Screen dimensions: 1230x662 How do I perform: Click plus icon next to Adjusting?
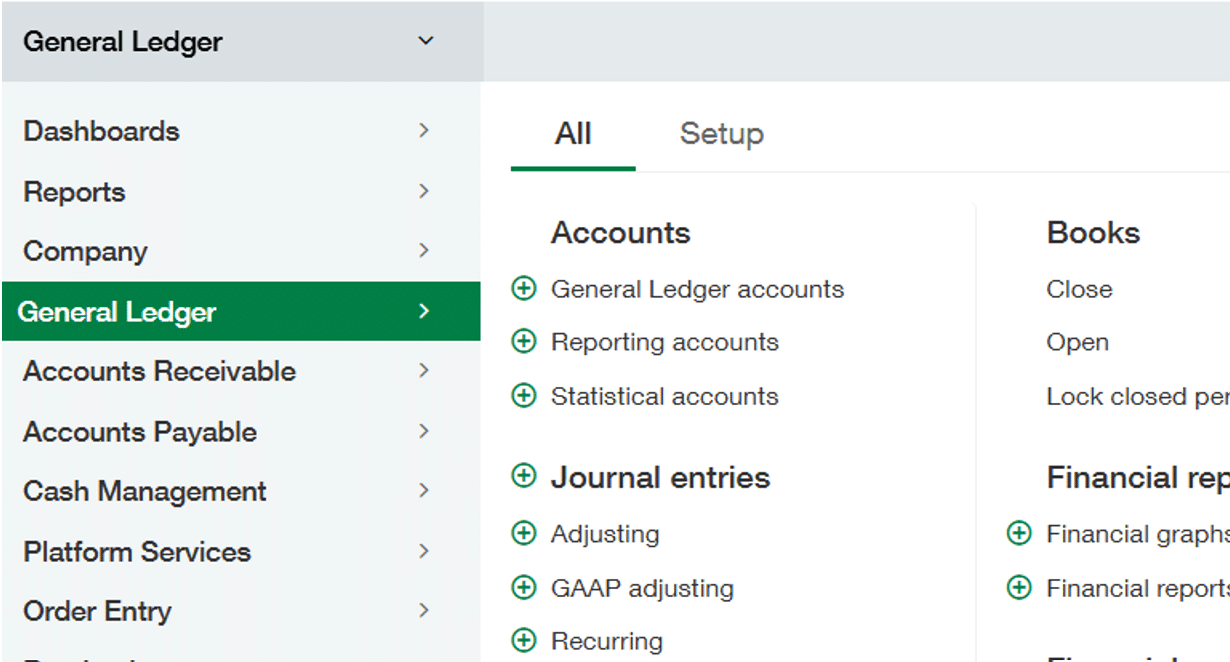coord(523,534)
